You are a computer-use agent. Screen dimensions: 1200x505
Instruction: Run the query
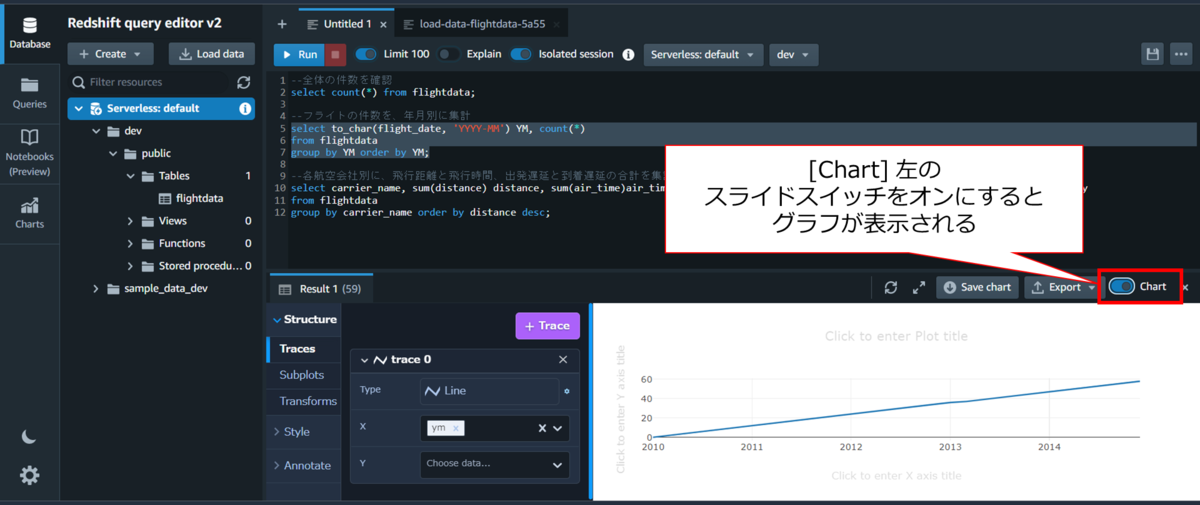(299, 54)
